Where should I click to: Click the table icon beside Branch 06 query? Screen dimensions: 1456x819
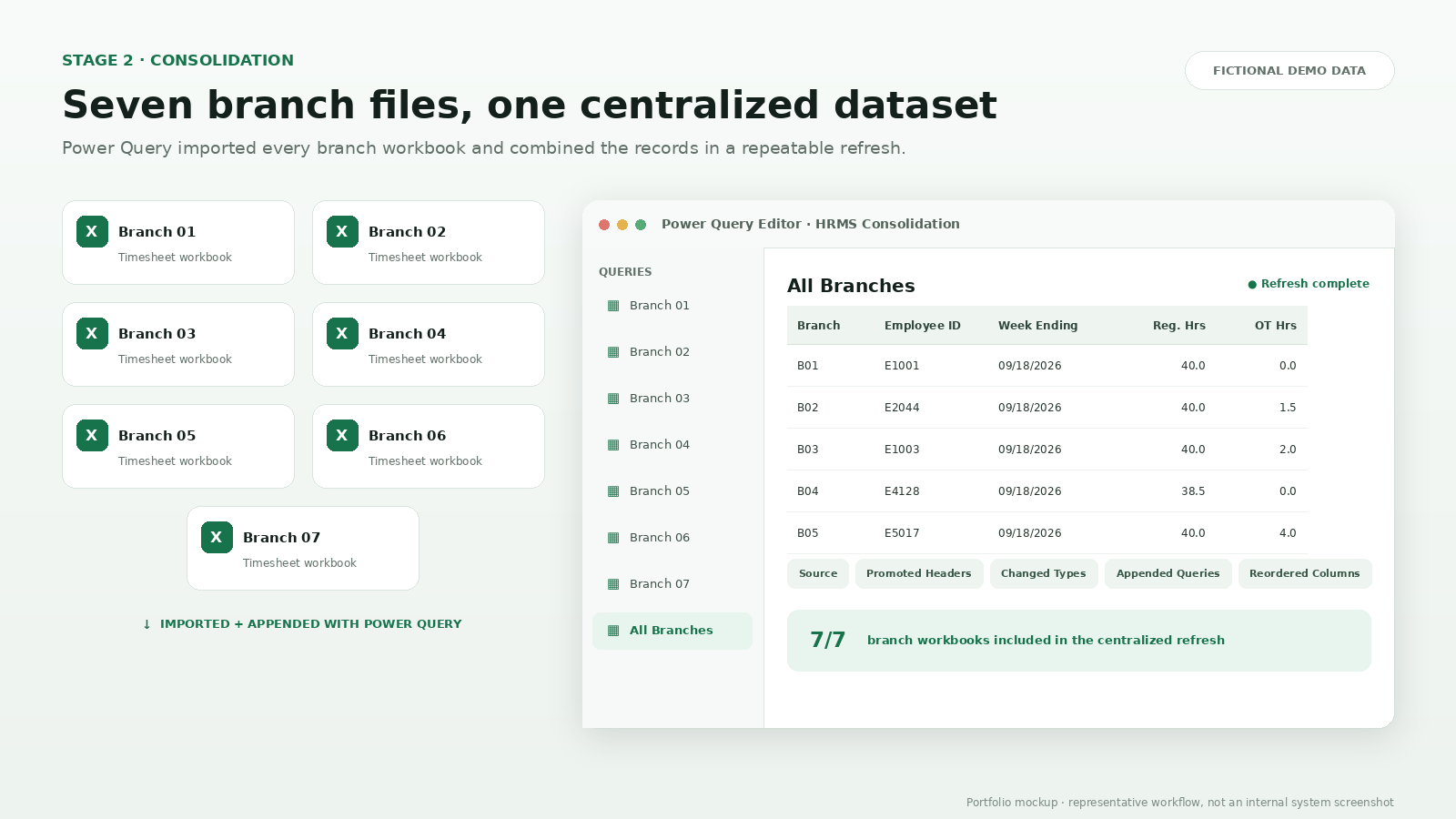(x=613, y=538)
